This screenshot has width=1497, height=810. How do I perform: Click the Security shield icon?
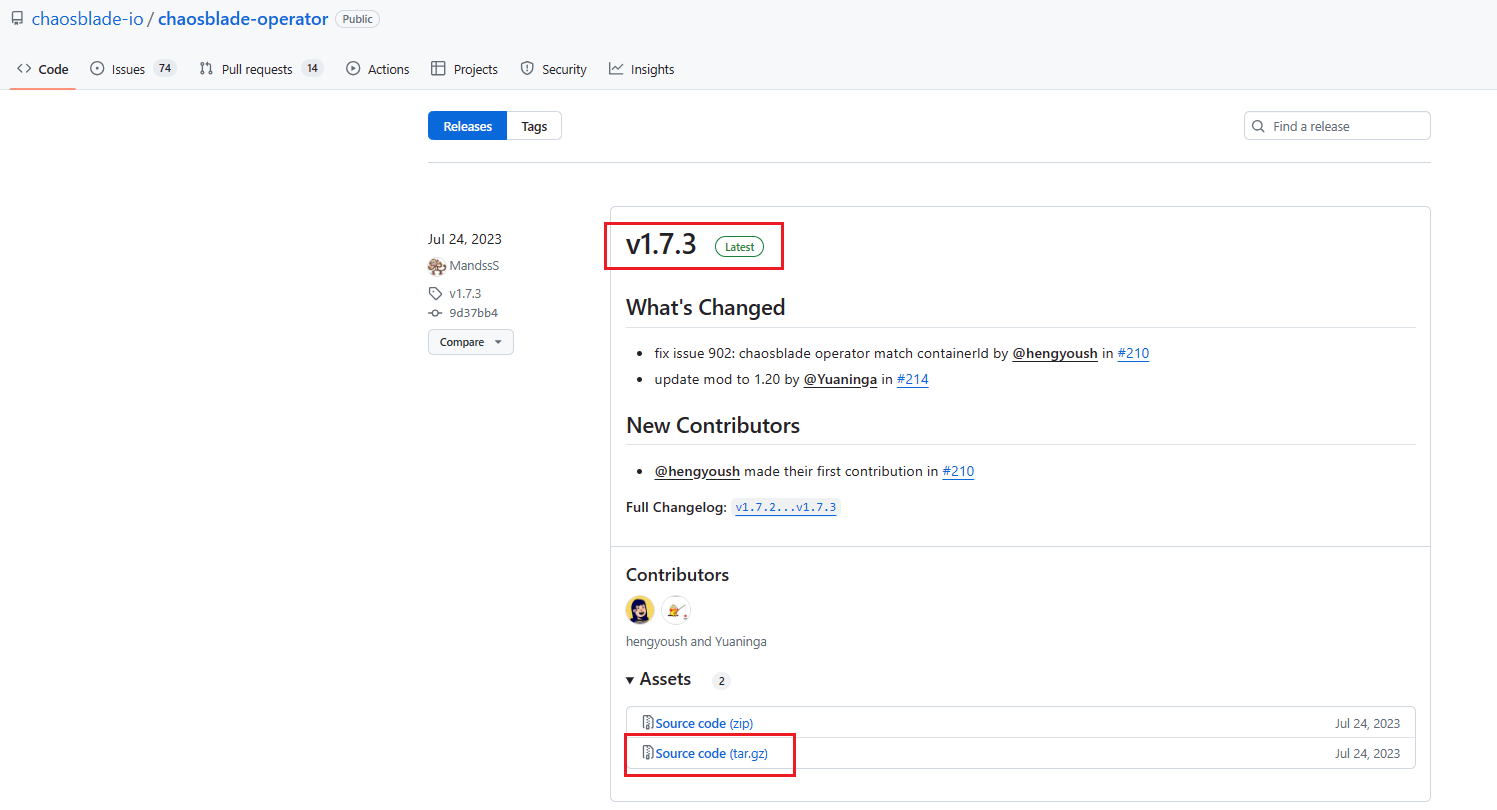(x=527, y=69)
